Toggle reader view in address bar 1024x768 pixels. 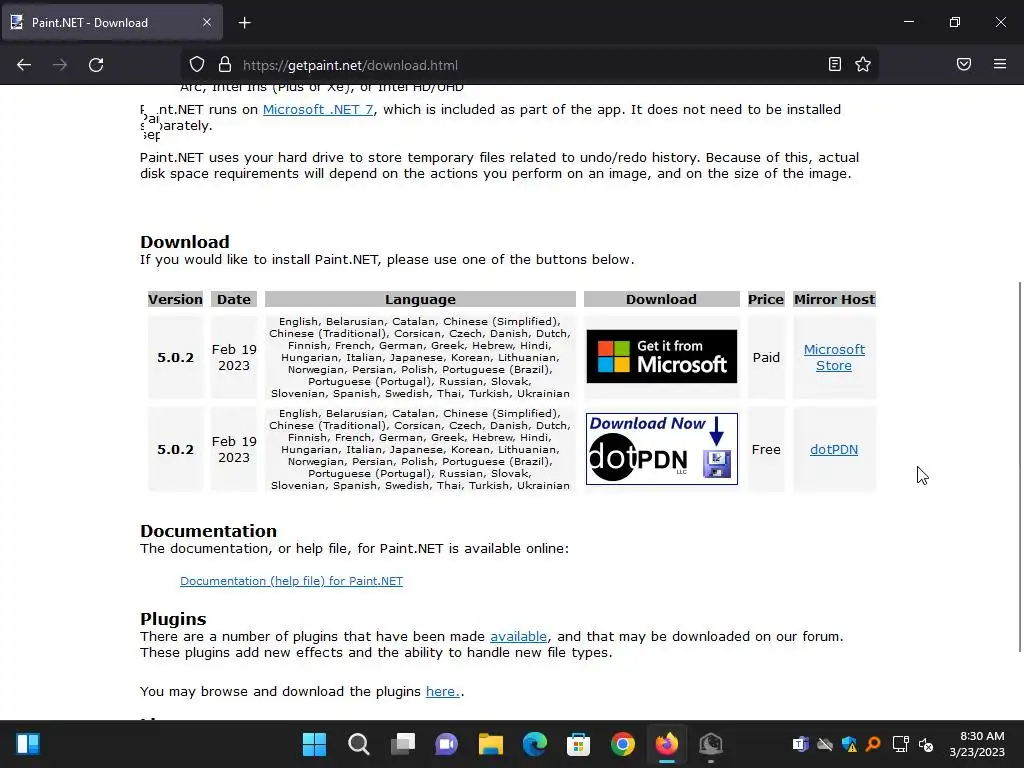point(835,64)
